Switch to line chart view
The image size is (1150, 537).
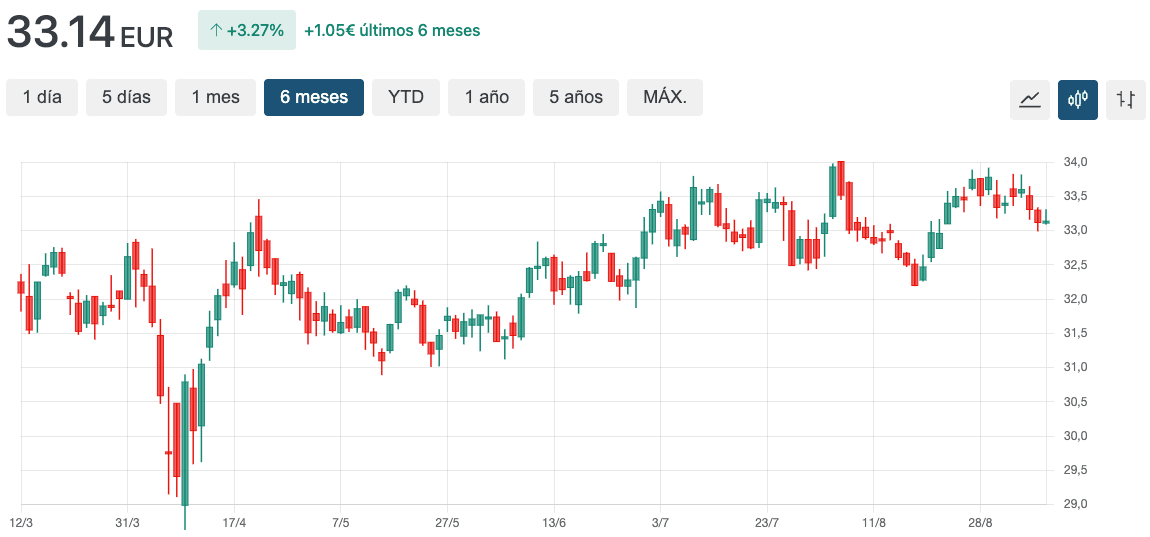pyautogui.click(x=1029, y=99)
